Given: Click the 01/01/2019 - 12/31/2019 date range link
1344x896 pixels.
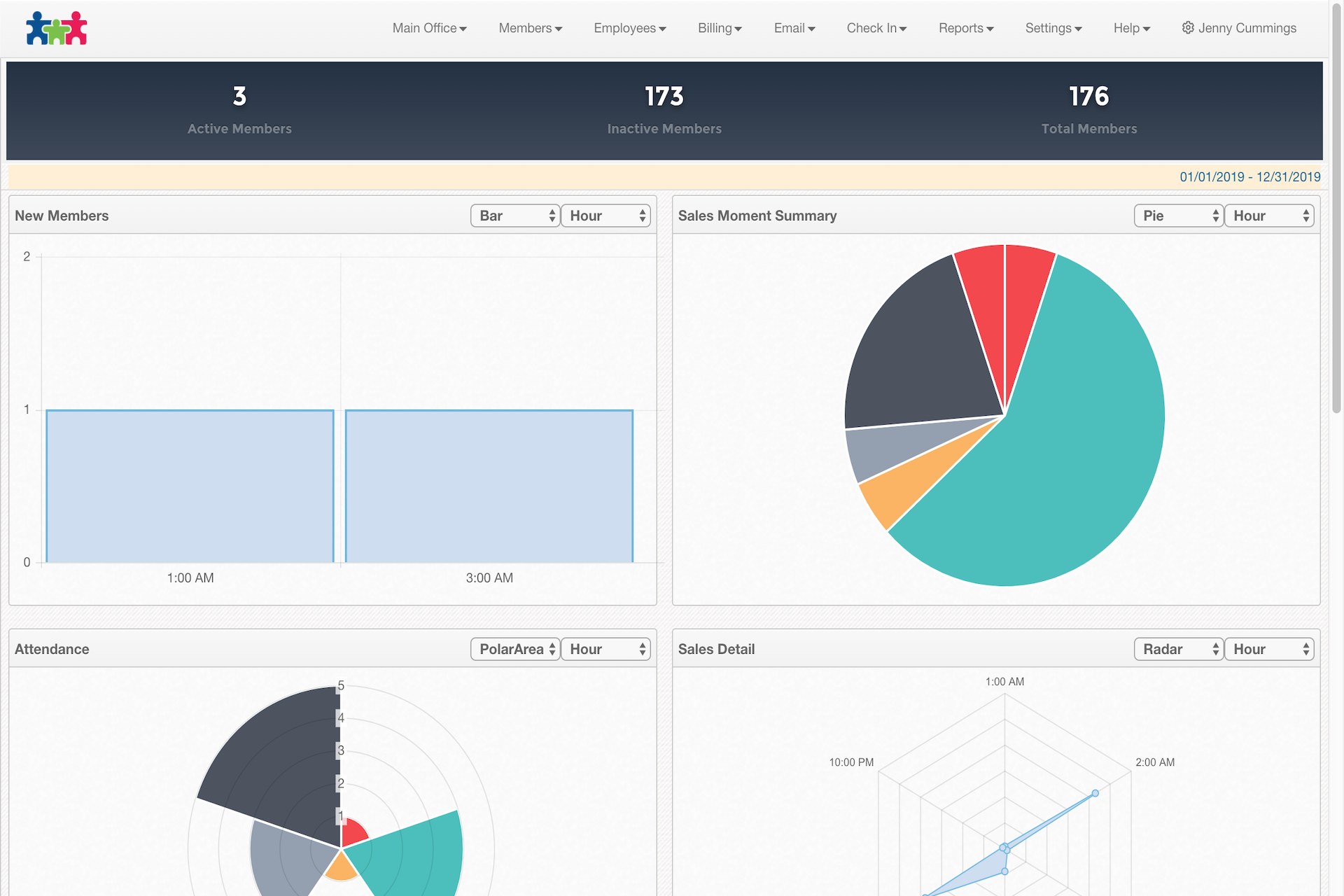Looking at the screenshot, I should click(1249, 177).
